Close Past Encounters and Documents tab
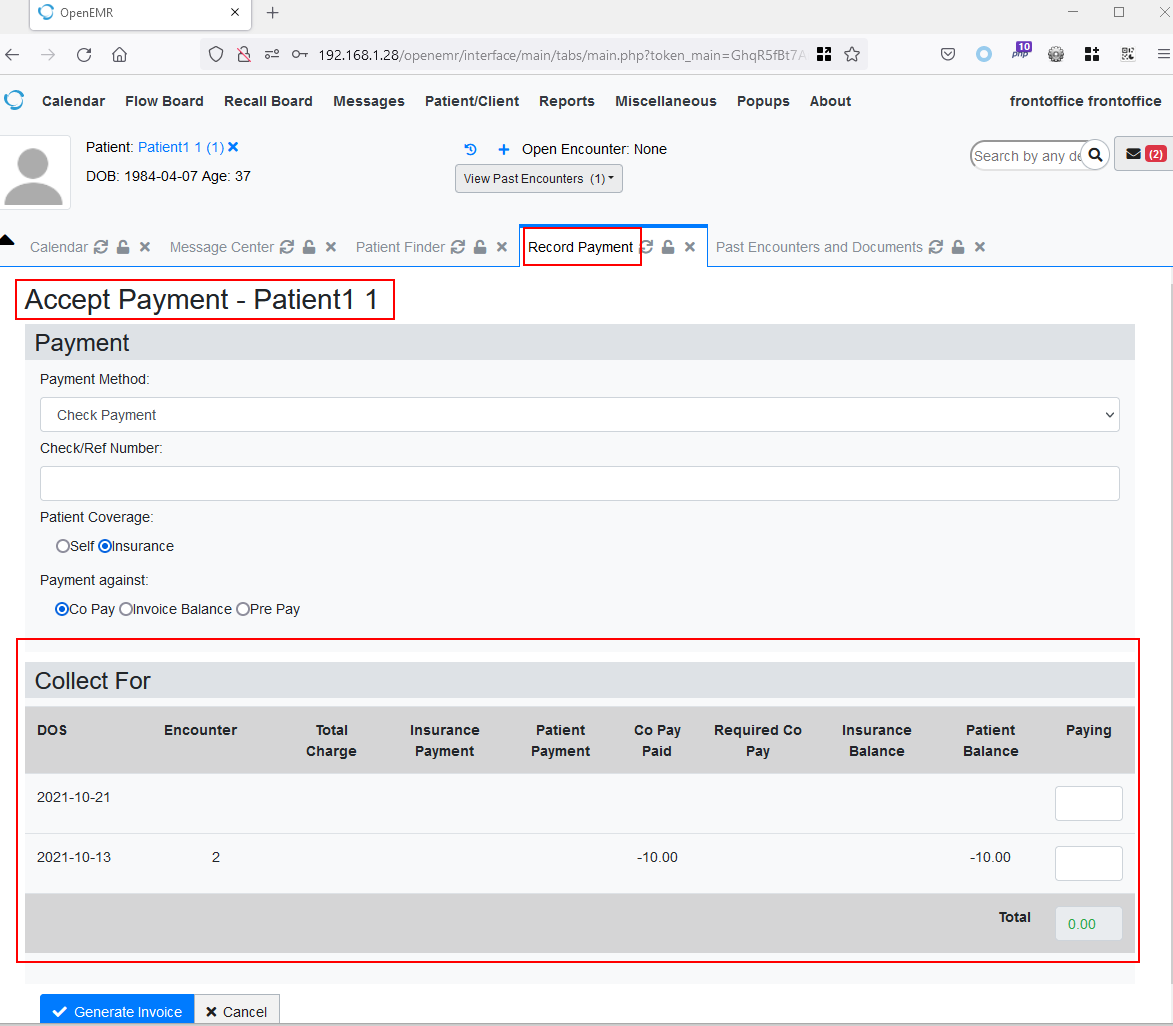Screen dimensions: 1173x1026 tap(980, 247)
